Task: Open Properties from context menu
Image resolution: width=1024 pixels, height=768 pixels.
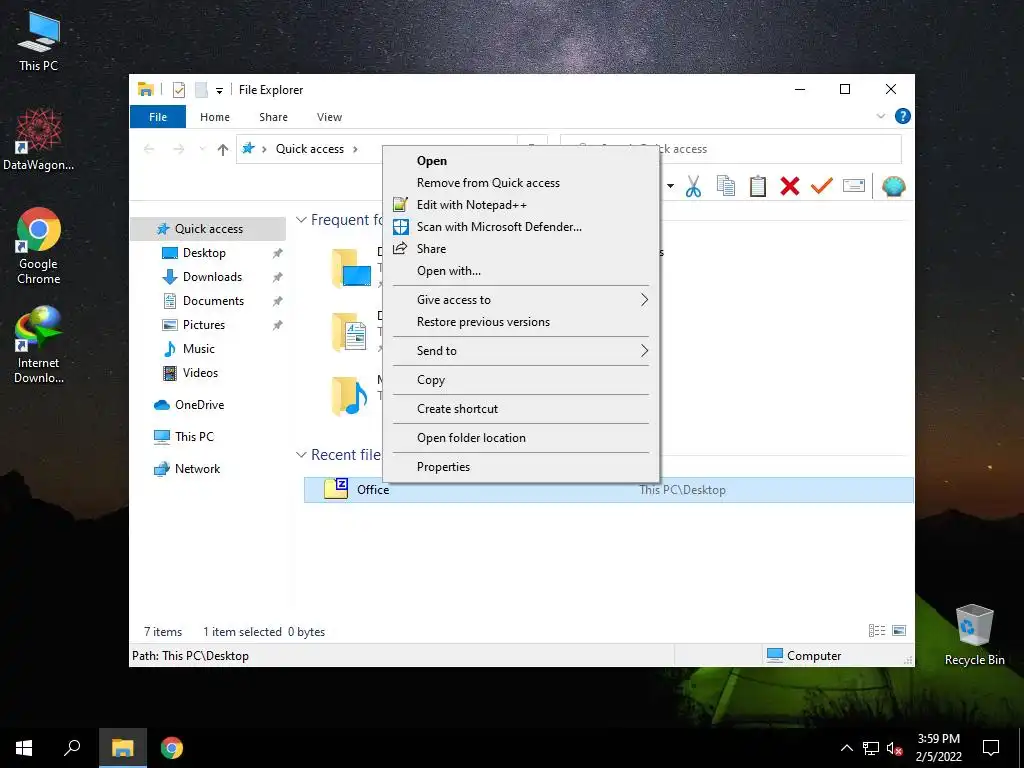Action: [x=521, y=467]
